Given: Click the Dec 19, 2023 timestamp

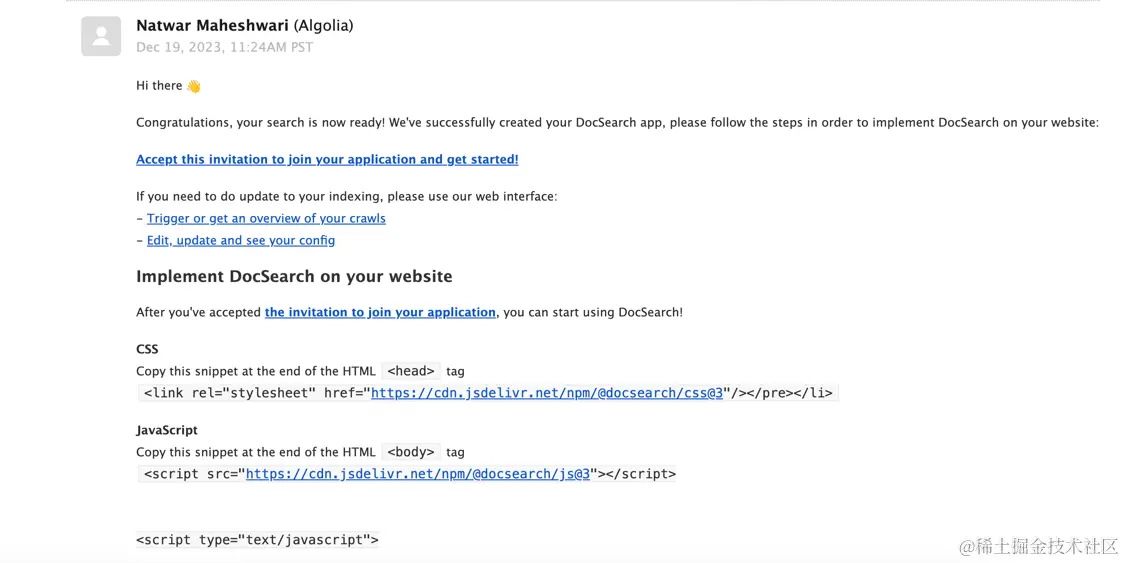Looking at the screenshot, I should coord(224,47).
